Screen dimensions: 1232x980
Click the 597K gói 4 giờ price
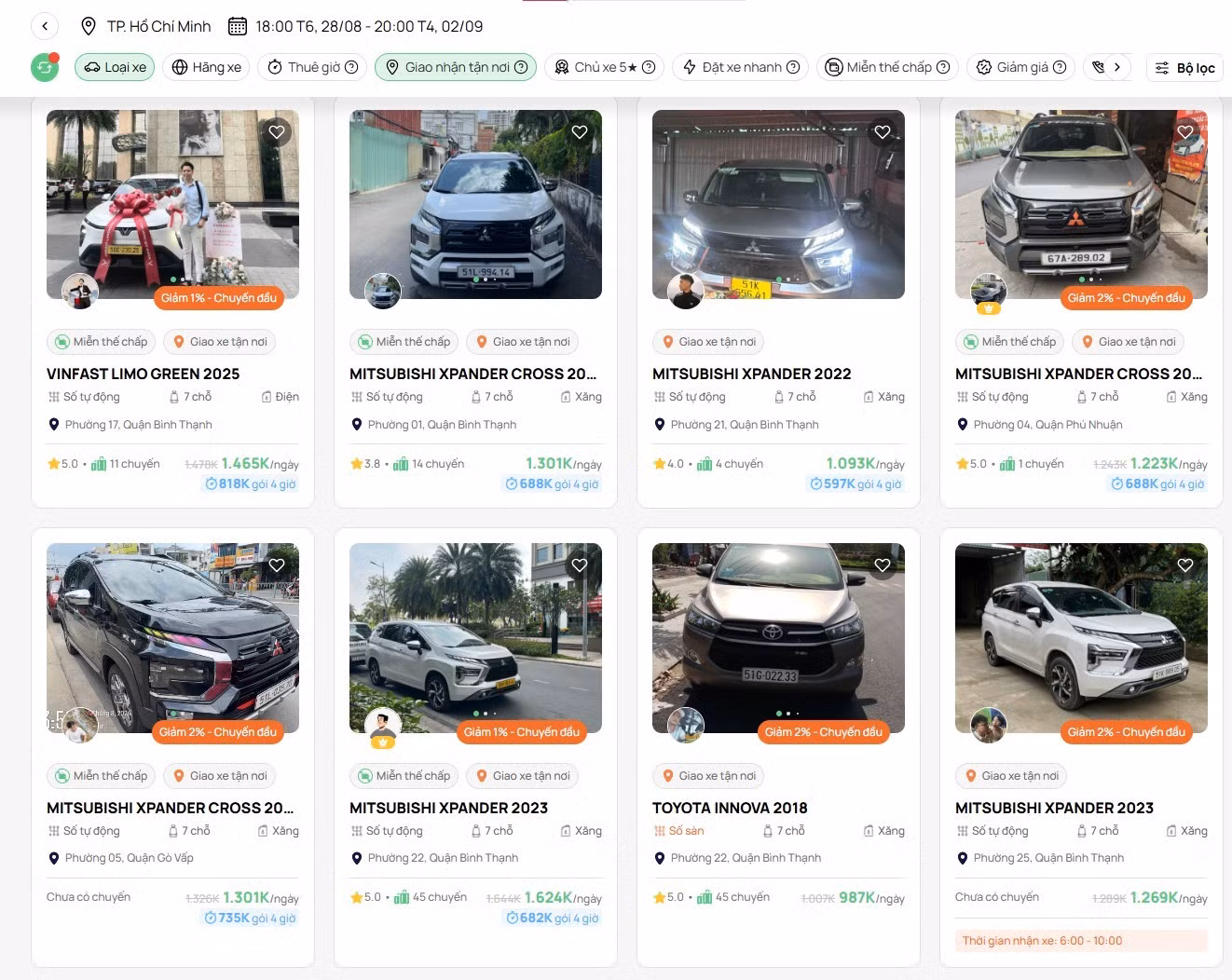856,483
